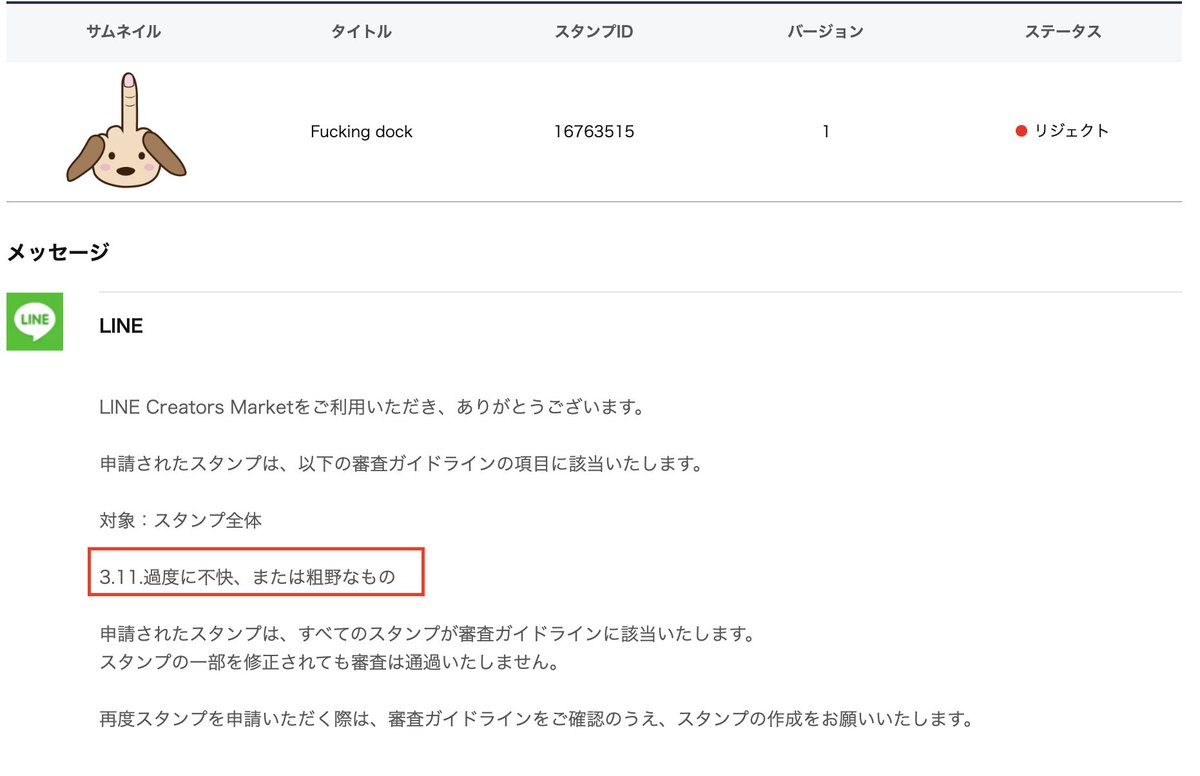This screenshot has height=776, width=1200.
Task: Click the LINE sender name
Action: (x=121, y=326)
